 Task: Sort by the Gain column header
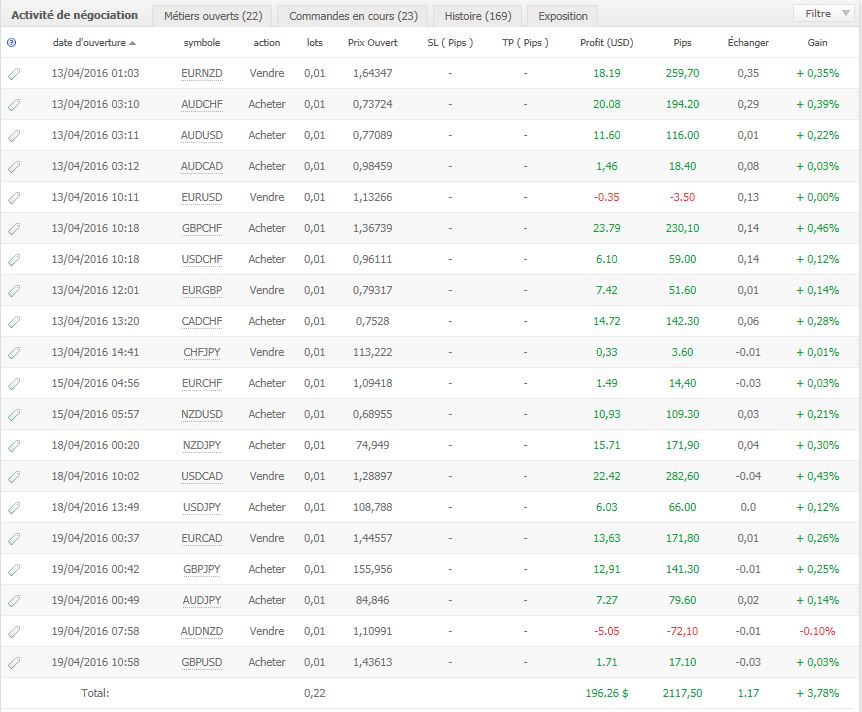[x=817, y=42]
